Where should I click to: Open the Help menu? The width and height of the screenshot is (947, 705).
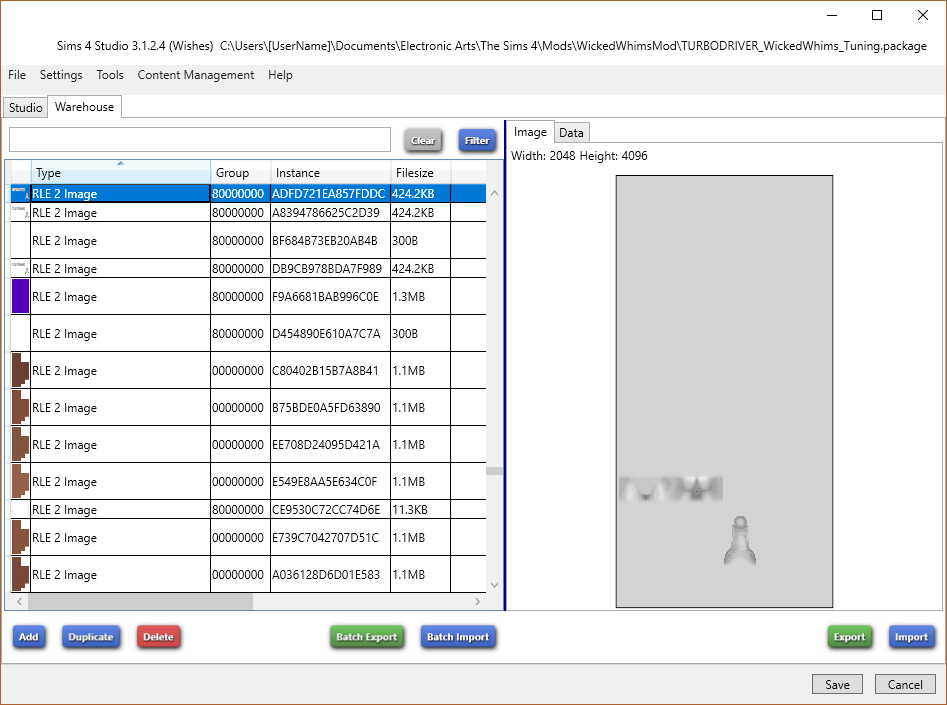(x=280, y=75)
